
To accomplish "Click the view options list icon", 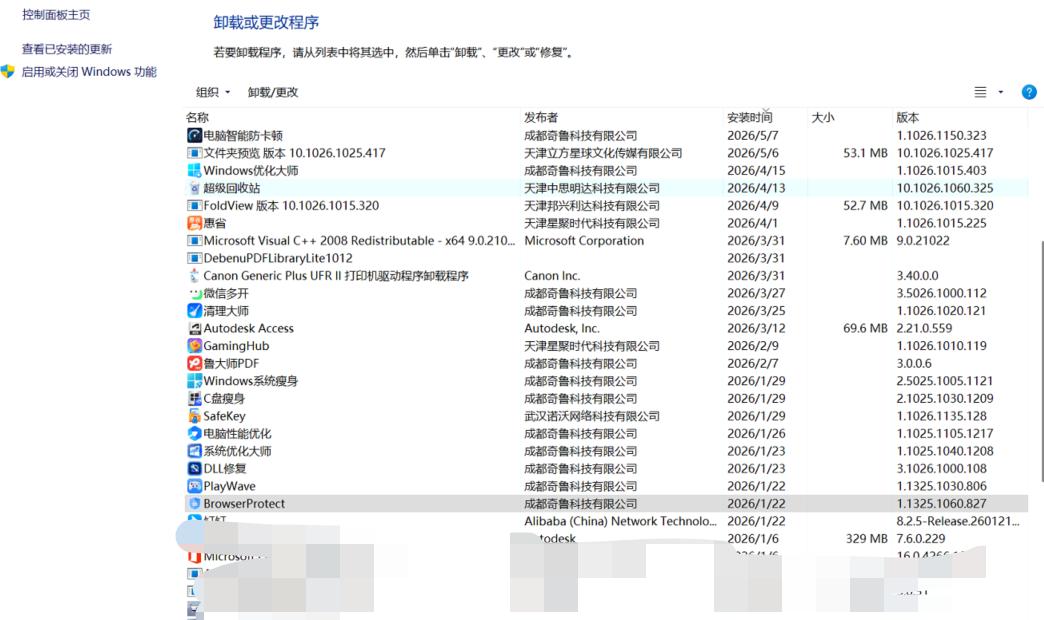I will pyautogui.click(x=980, y=92).
